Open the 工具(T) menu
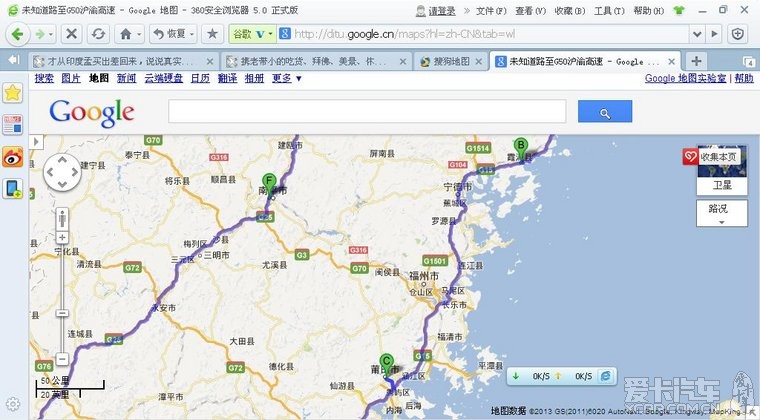The height and width of the screenshot is (420, 760). [x=609, y=10]
